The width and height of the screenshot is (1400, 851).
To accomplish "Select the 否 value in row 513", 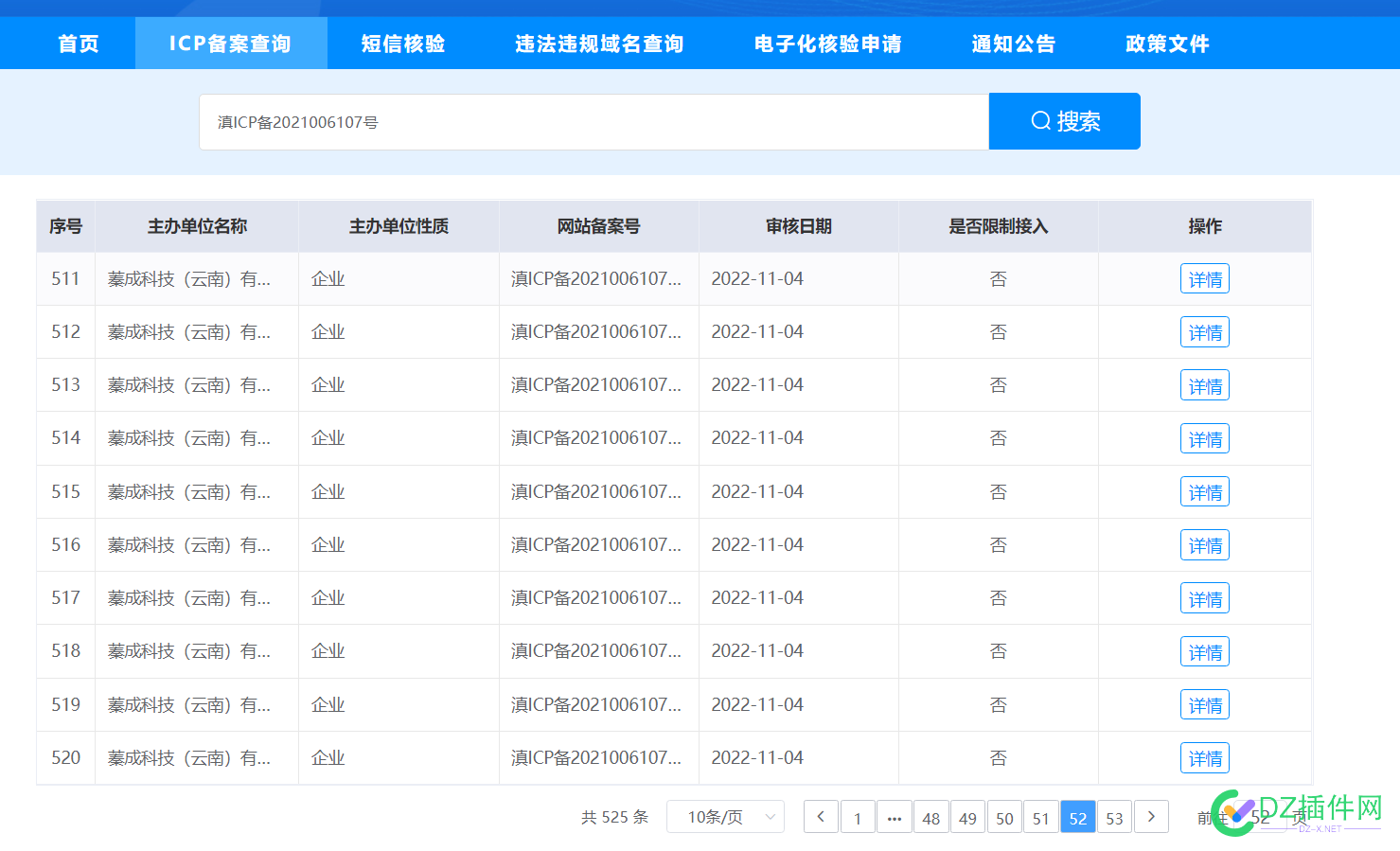I will [x=999, y=385].
